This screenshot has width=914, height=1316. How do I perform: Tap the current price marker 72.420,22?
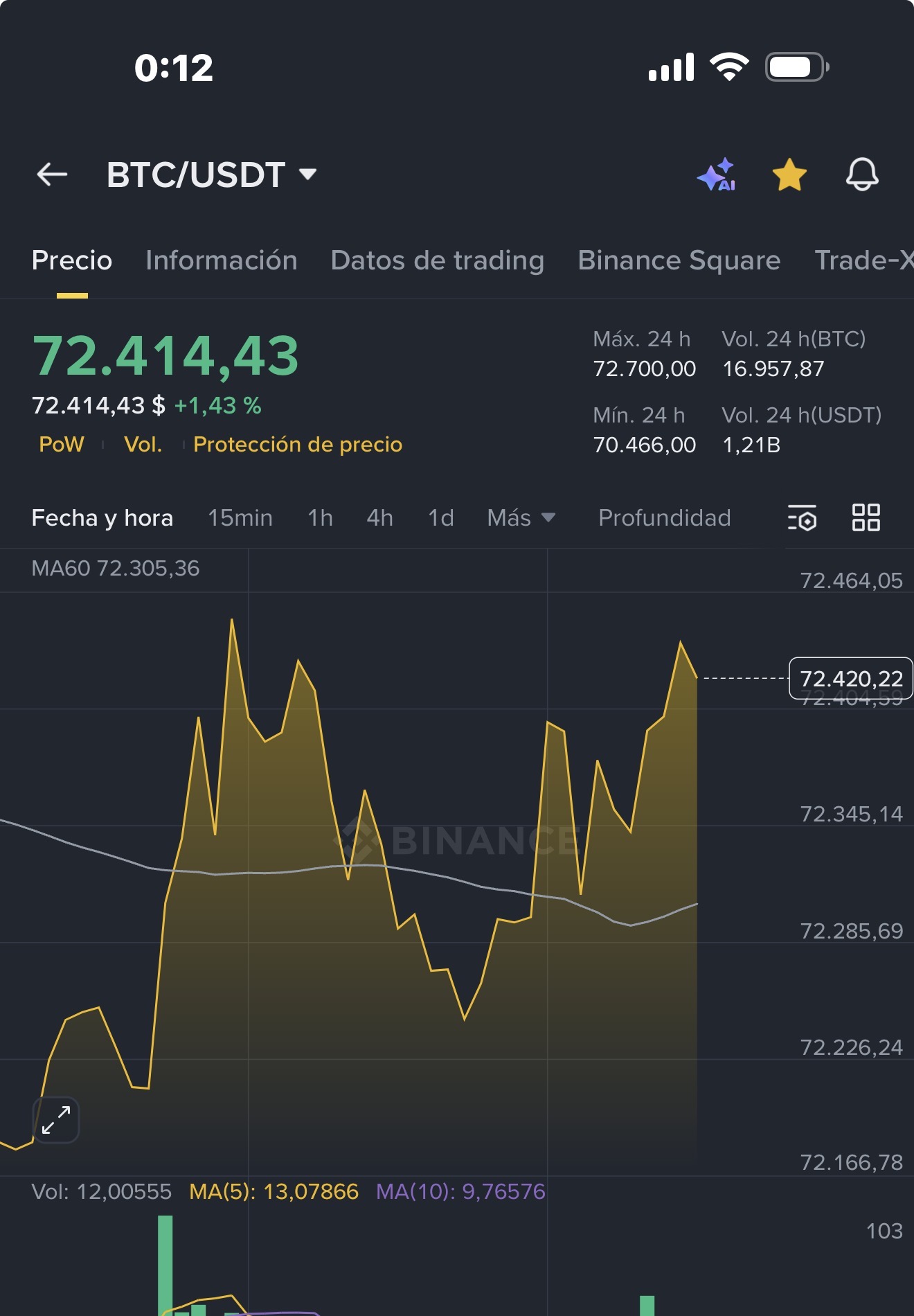(x=851, y=678)
